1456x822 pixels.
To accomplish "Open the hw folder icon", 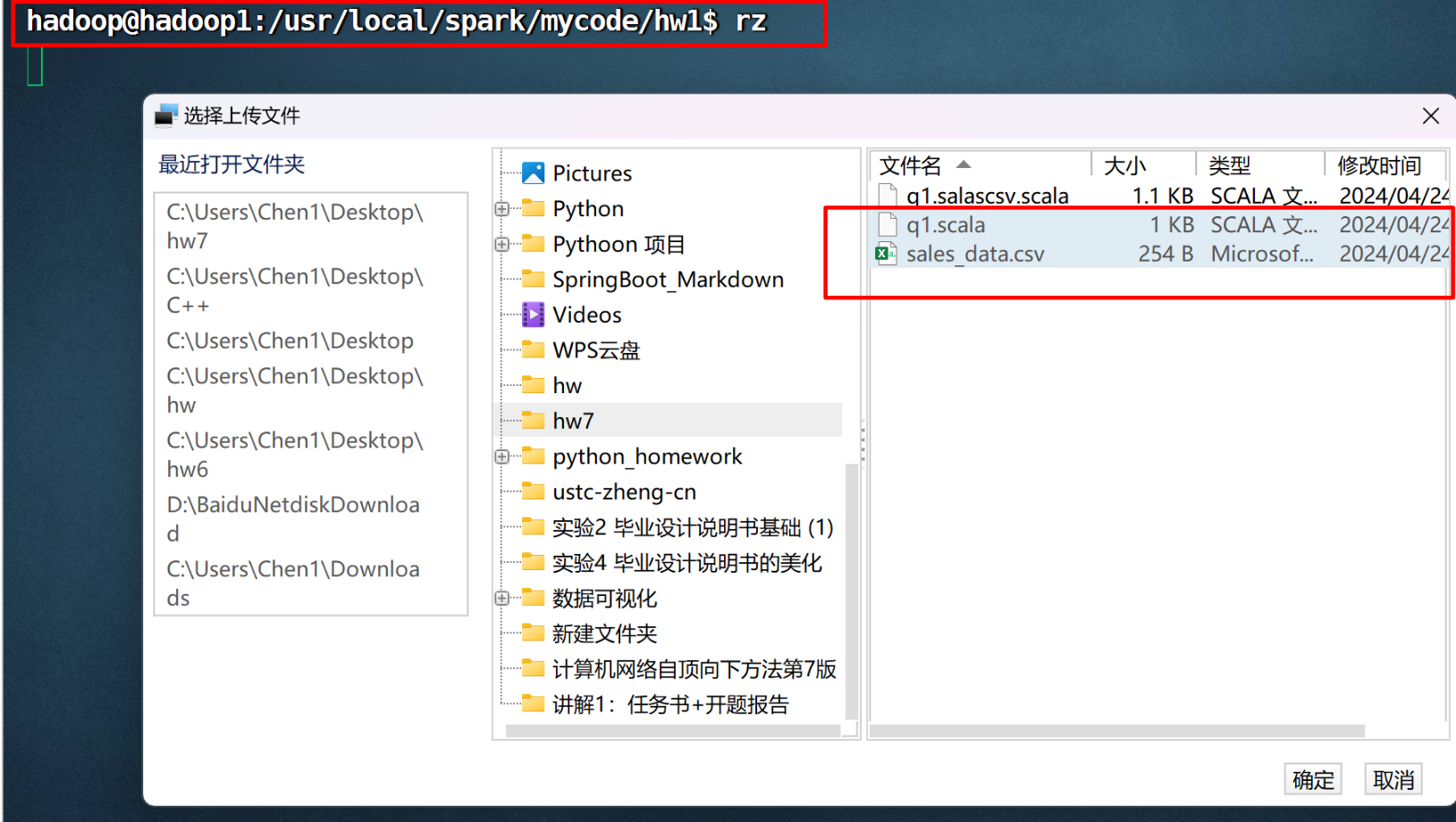I will click(x=534, y=384).
